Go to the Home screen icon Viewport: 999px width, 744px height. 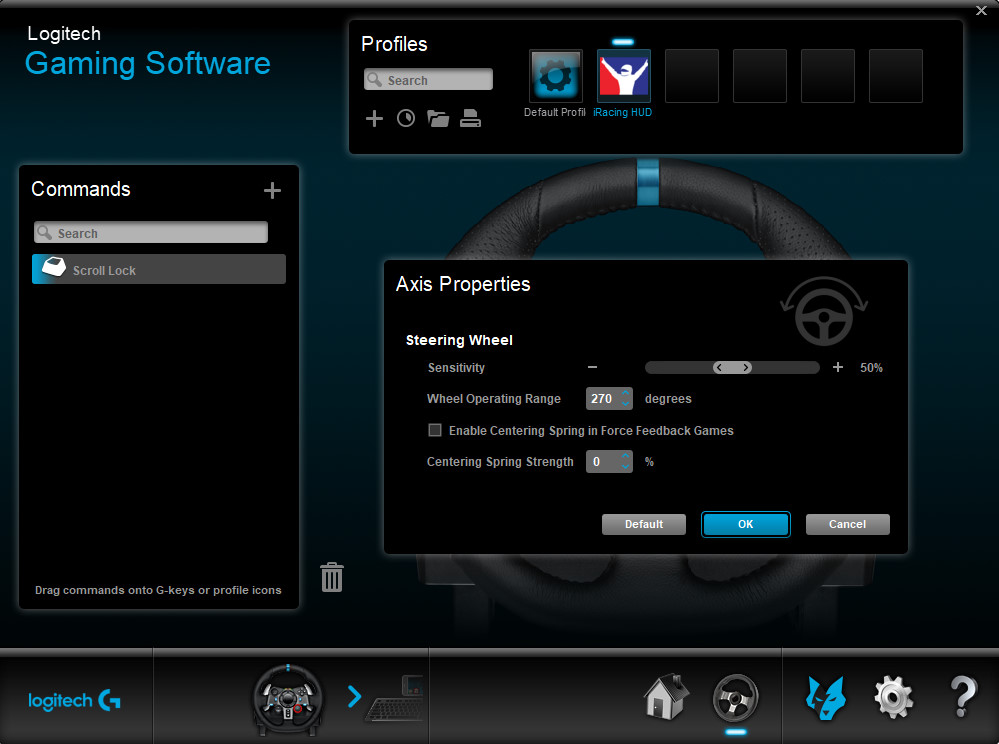click(x=666, y=696)
